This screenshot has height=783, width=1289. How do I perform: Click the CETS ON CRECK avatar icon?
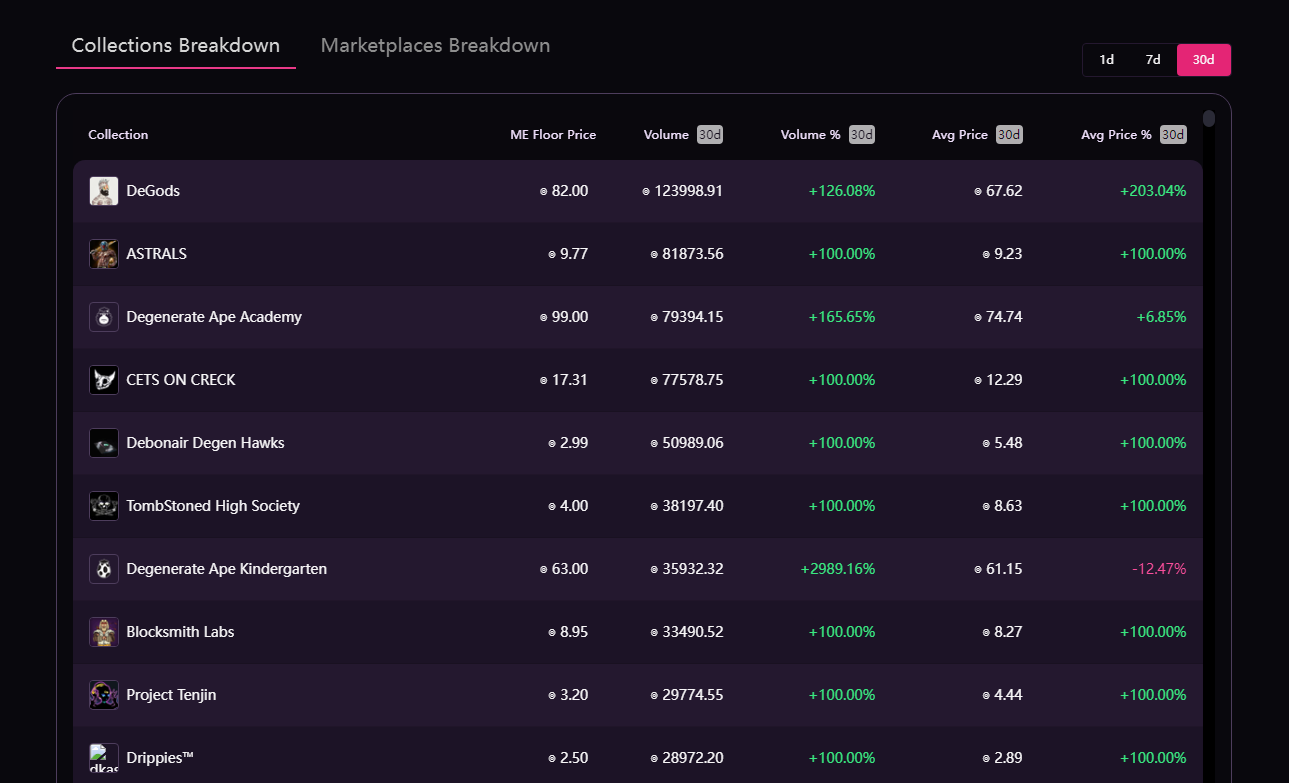click(x=104, y=380)
